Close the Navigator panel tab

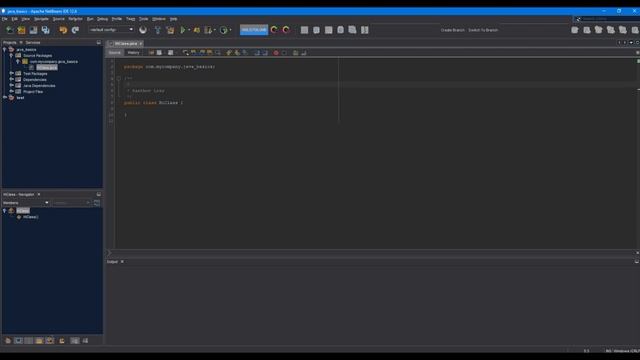click(39, 194)
